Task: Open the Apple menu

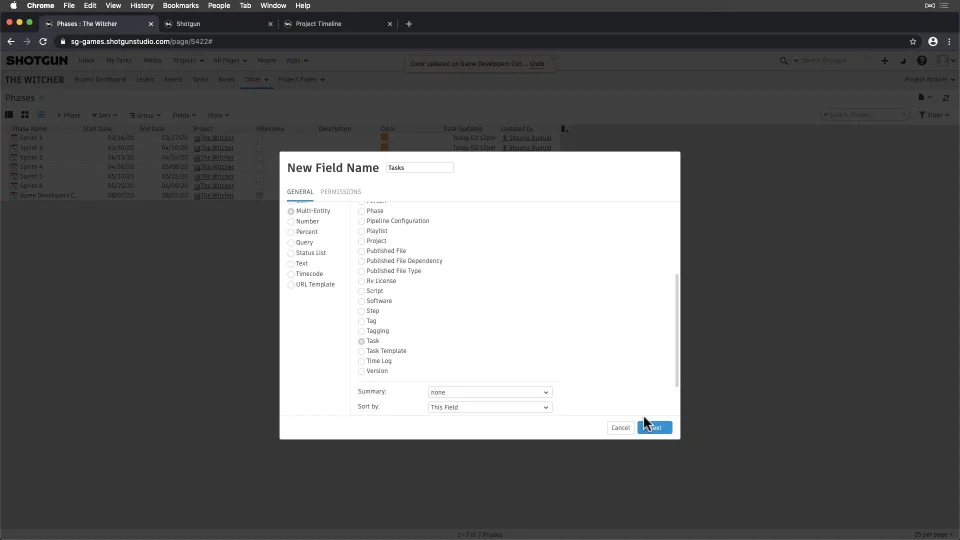Action: 13,6
